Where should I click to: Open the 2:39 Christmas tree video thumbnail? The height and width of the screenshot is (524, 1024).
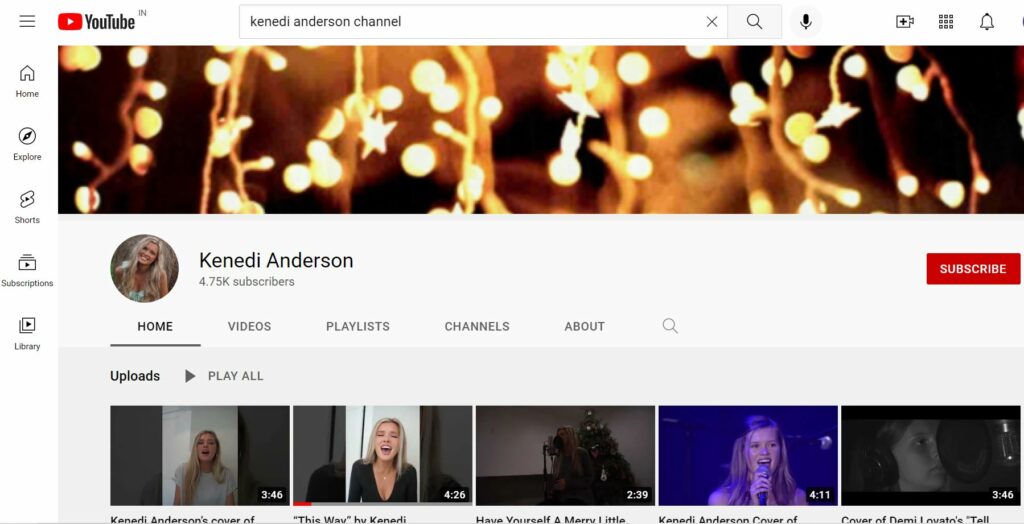point(566,455)
